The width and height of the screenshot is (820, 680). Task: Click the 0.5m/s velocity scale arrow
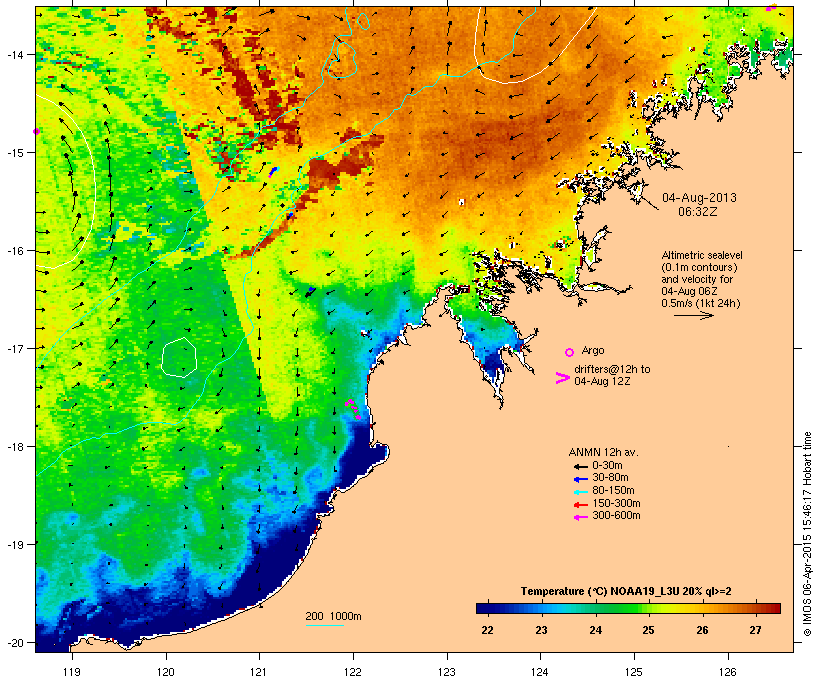click(x=693, y=315)
